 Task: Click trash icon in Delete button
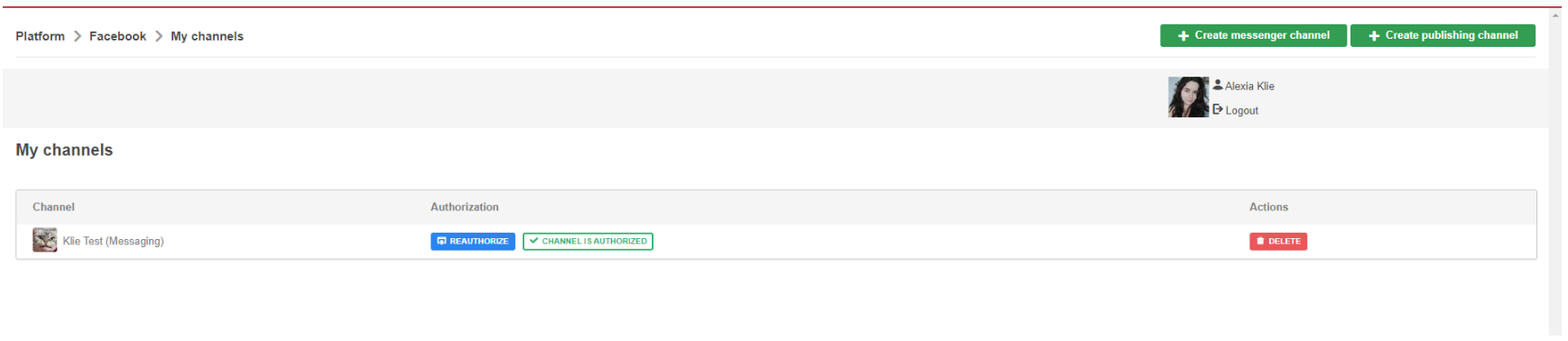click(x=1261, y=241)
